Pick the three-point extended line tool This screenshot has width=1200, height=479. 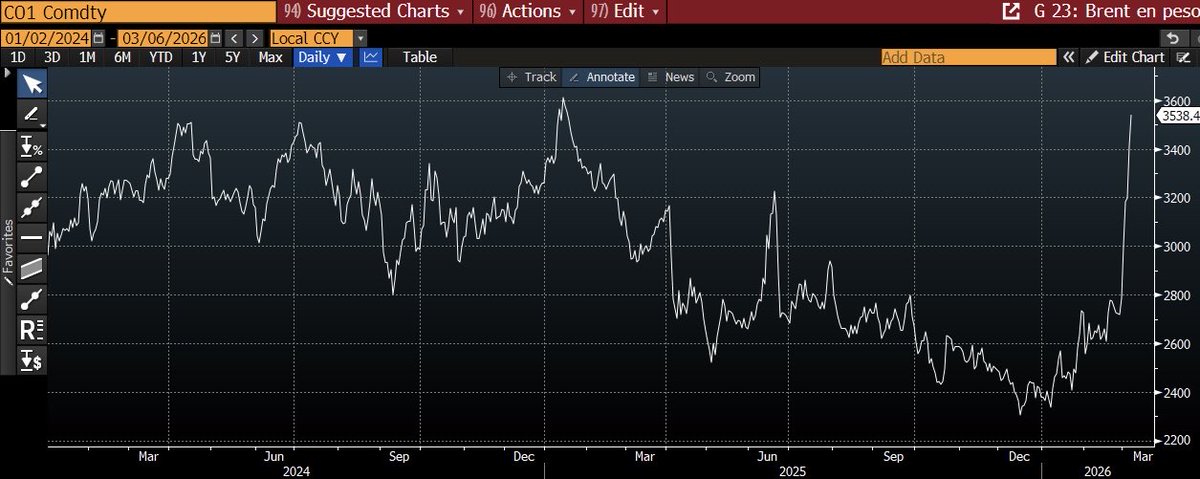(x=32, y=208)
